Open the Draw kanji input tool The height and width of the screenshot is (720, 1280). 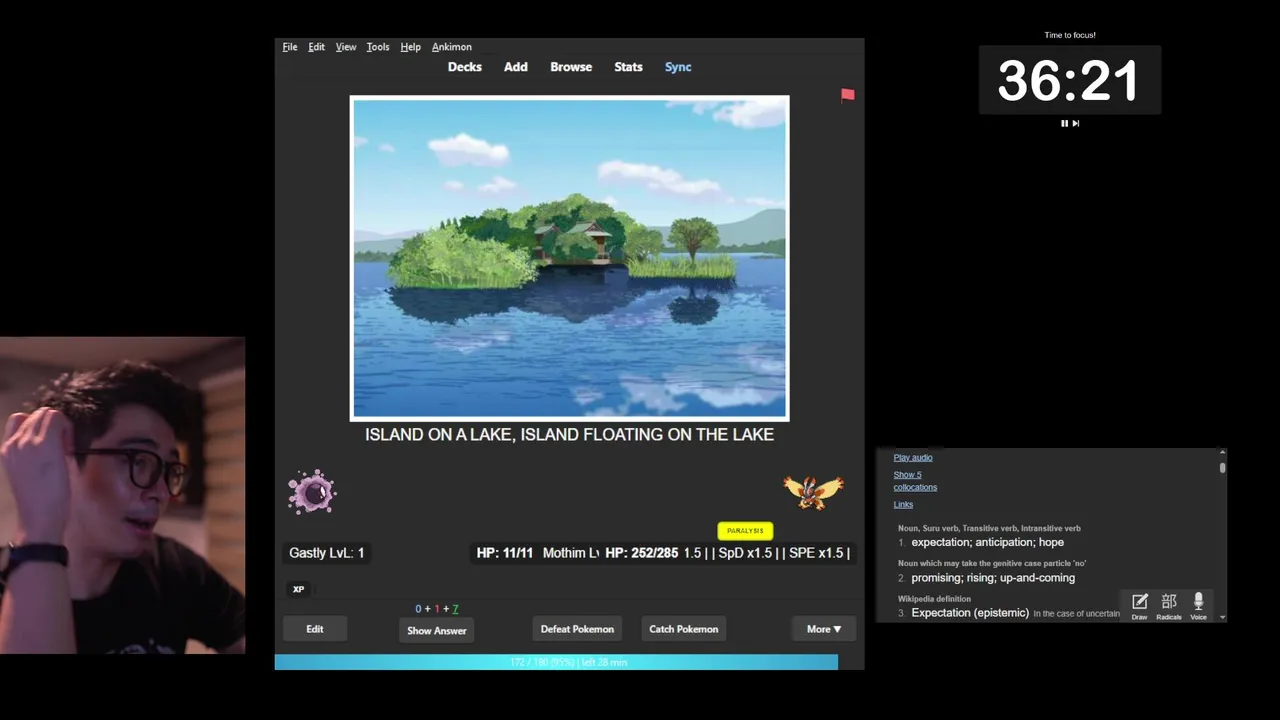point(1139,605)
